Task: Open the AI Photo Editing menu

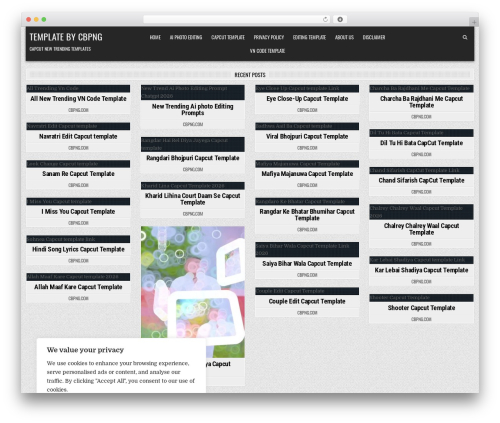Action: [186, 37]
